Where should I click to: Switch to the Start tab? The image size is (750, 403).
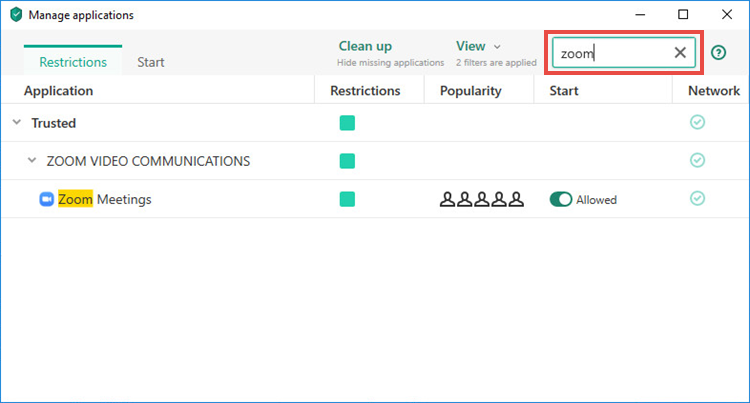point(151,62)
